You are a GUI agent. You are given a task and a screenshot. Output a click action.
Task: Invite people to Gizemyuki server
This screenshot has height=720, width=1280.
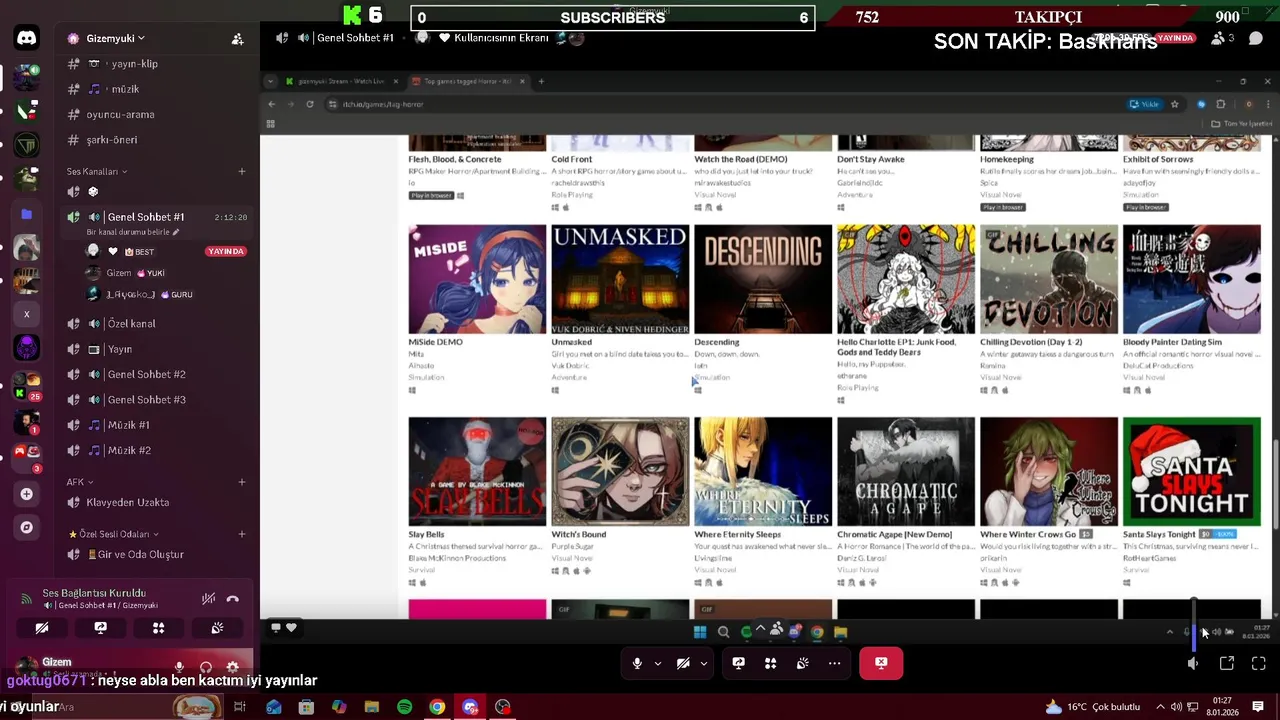tap(237, 39)
